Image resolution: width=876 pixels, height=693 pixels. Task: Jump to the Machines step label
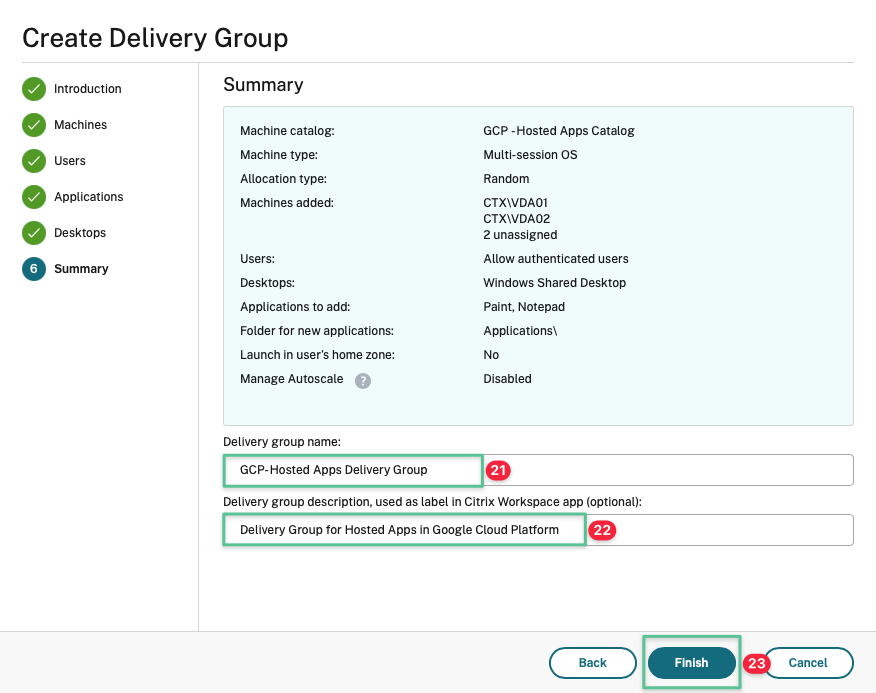coord(80,125)
